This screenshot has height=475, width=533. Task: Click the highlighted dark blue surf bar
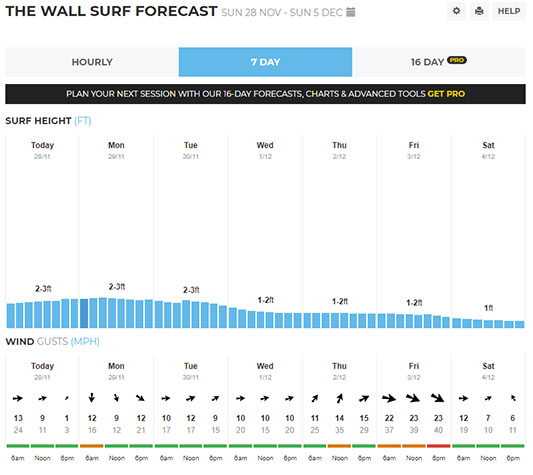tap(84, 313)
